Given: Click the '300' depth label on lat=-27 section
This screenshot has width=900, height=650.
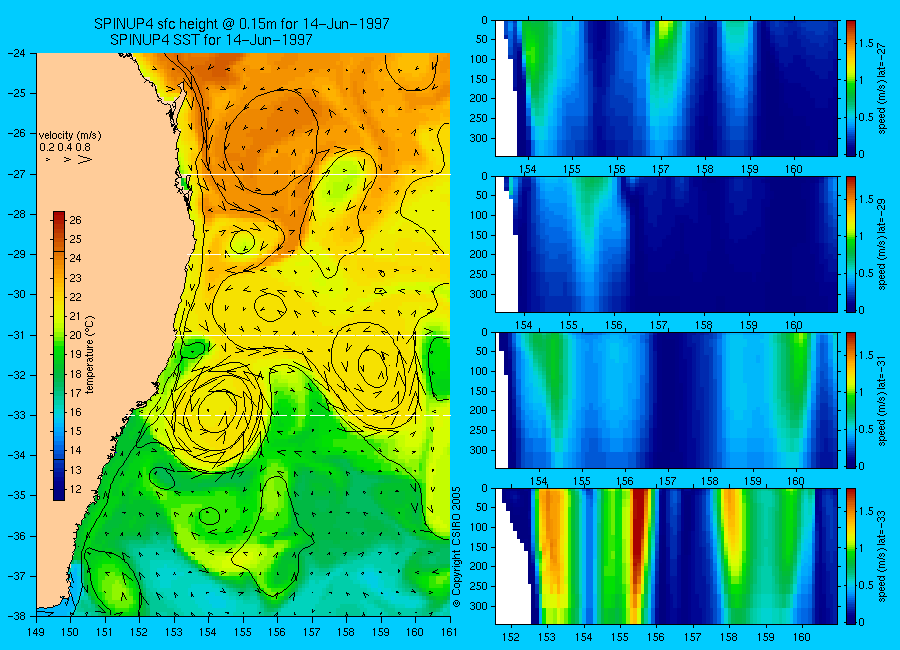Looking at the screenshot, I should pyautogui.click(x=479, y=138).
